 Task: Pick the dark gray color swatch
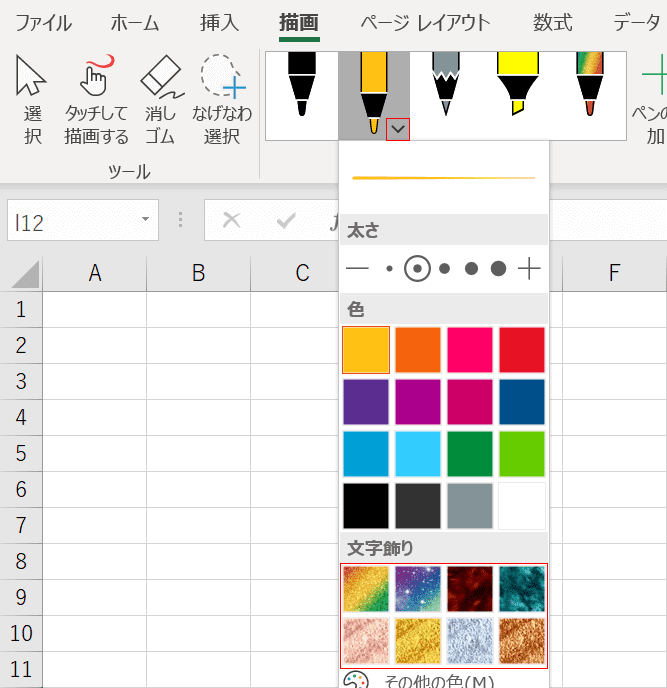click(x=418, y=506)
